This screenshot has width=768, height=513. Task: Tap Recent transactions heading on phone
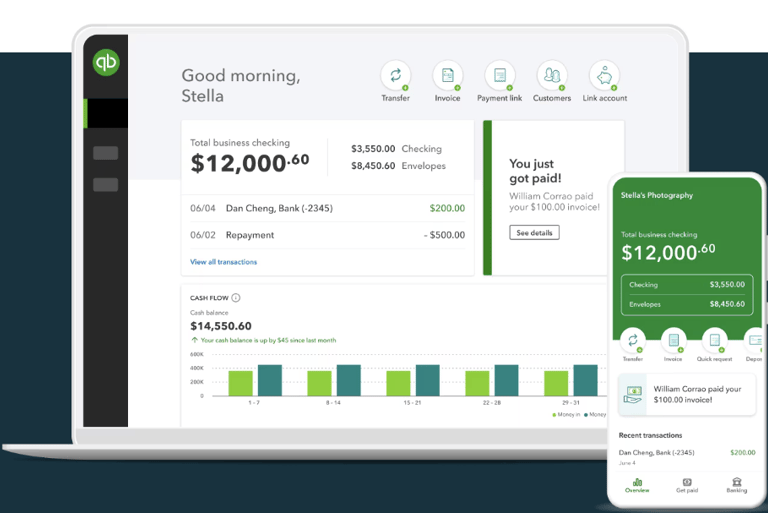650,435
